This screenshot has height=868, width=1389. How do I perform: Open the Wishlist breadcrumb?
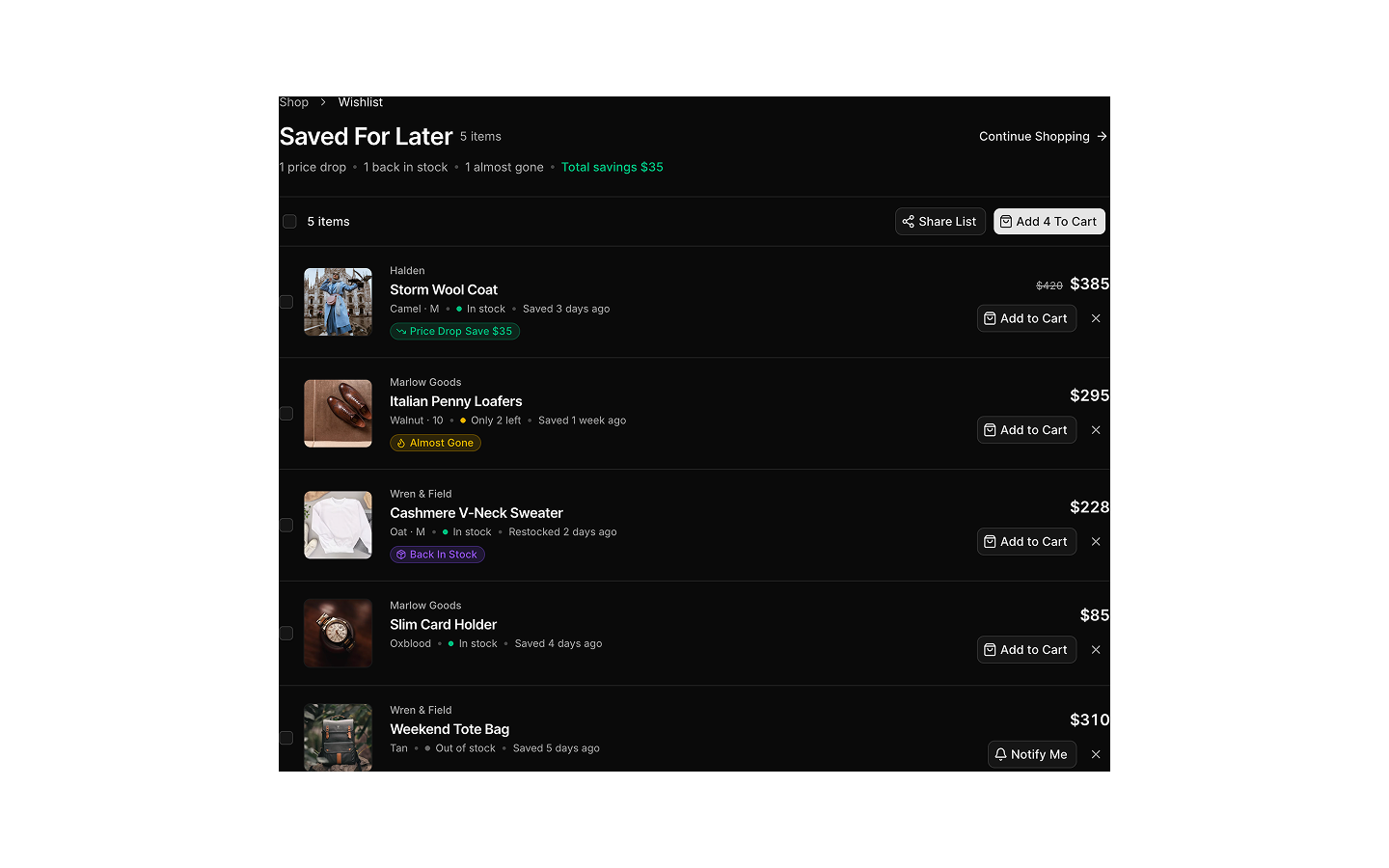pos(361,102)
